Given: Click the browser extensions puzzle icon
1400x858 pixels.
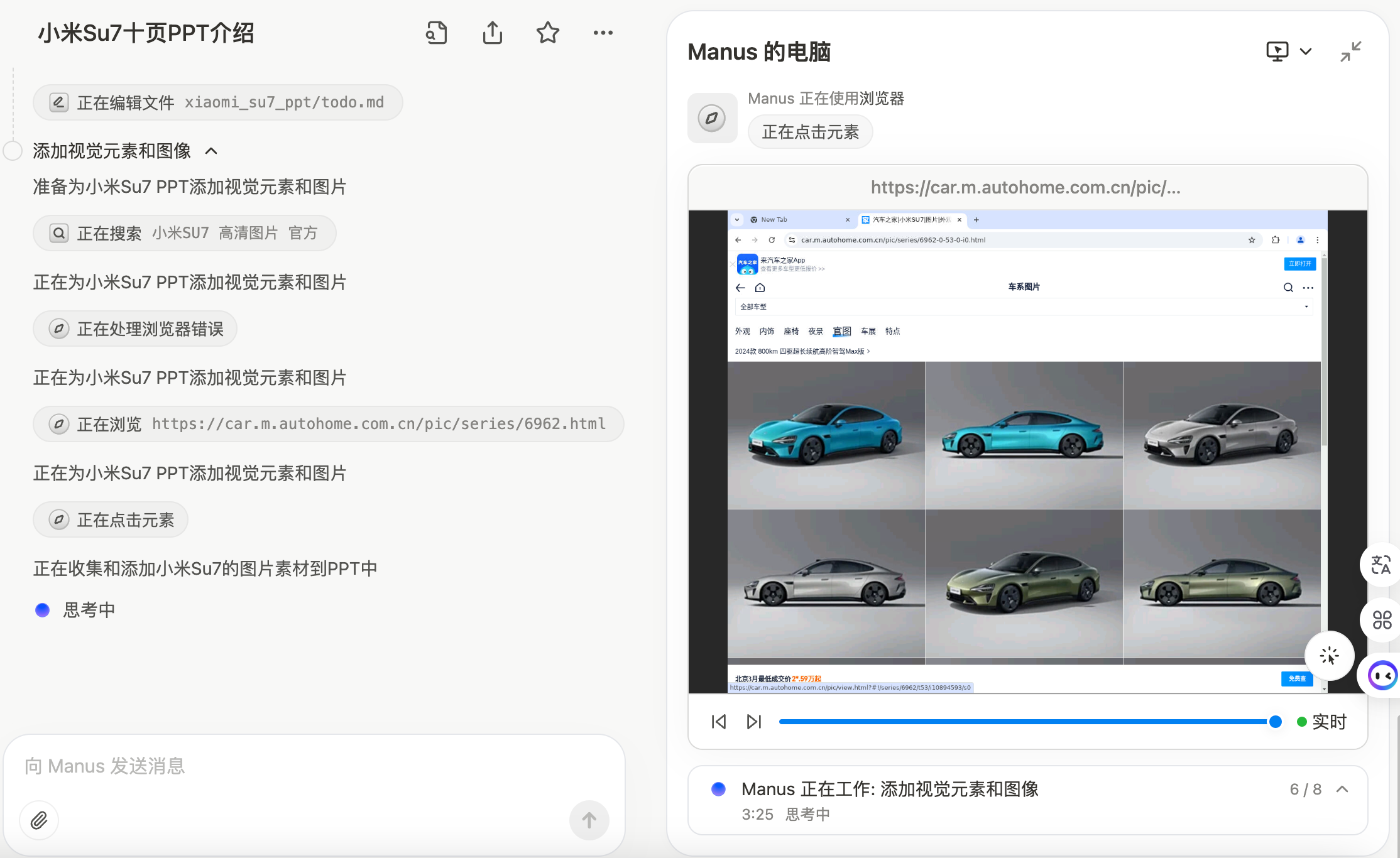Looking at the screenshot, I should click(x=1276, y=240).
